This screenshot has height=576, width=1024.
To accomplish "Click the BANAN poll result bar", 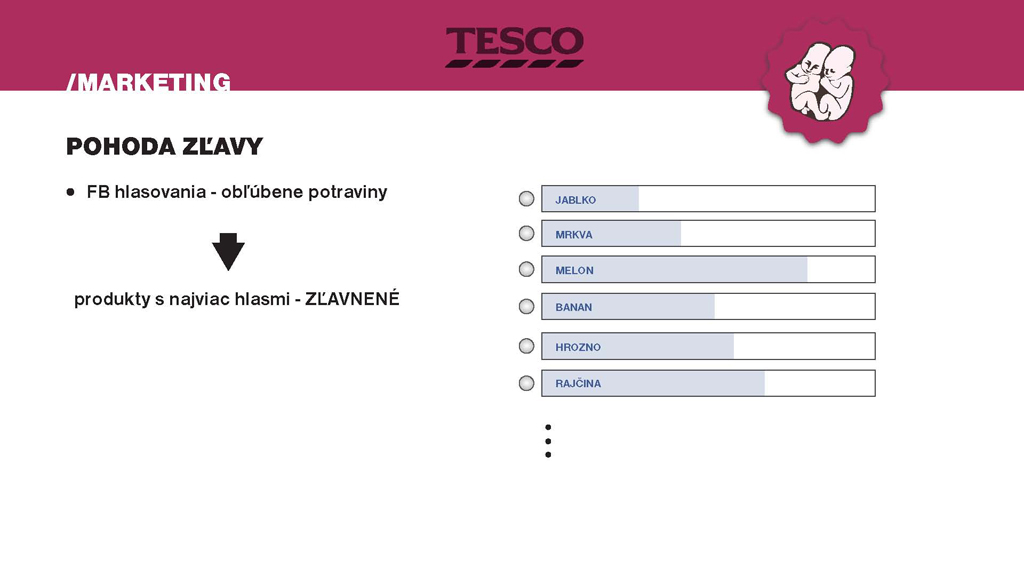I will coord(708,306).
